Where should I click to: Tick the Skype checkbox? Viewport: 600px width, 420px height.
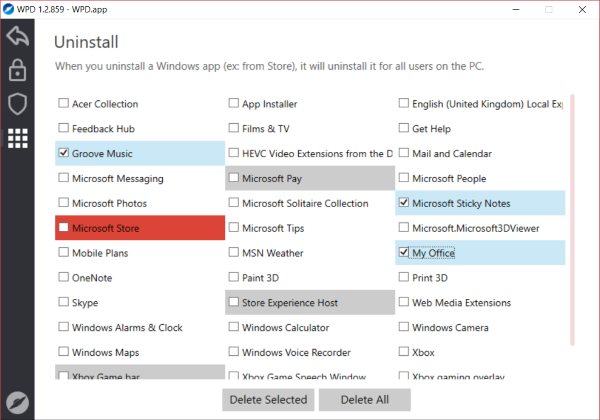click(x=64, y=302)
